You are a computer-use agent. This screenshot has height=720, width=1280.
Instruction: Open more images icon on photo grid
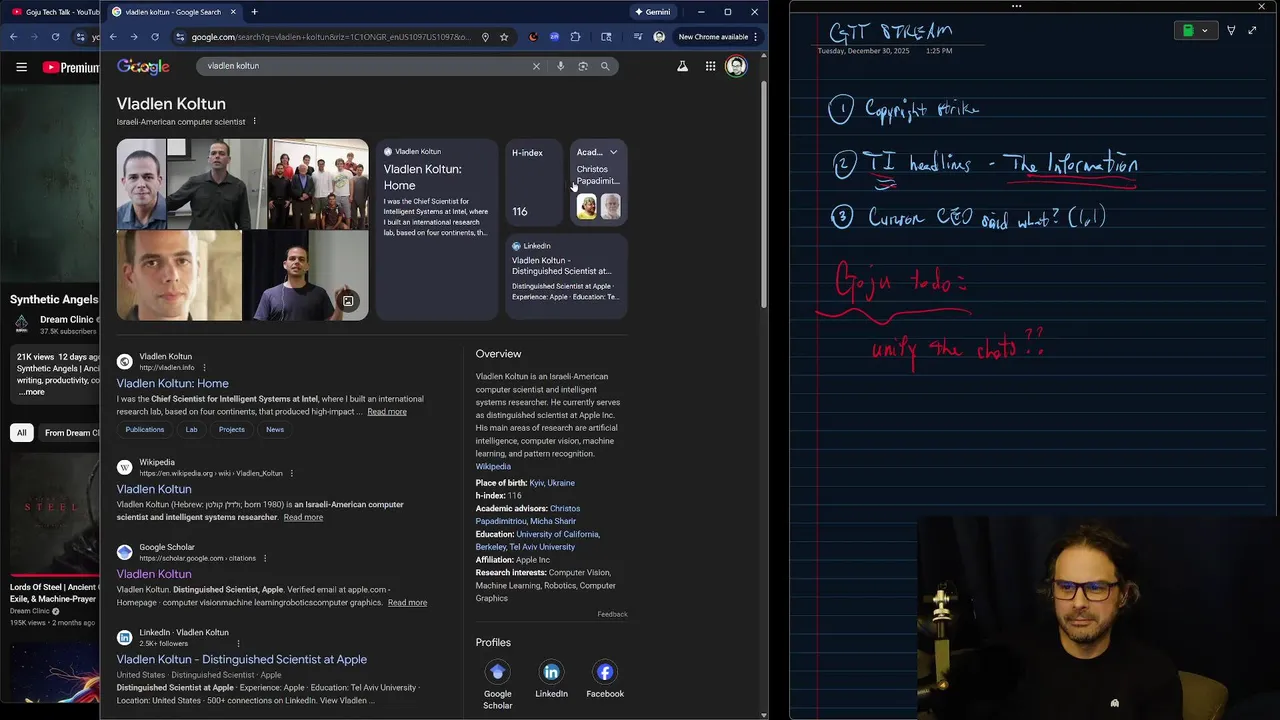(x=348, y=301)
